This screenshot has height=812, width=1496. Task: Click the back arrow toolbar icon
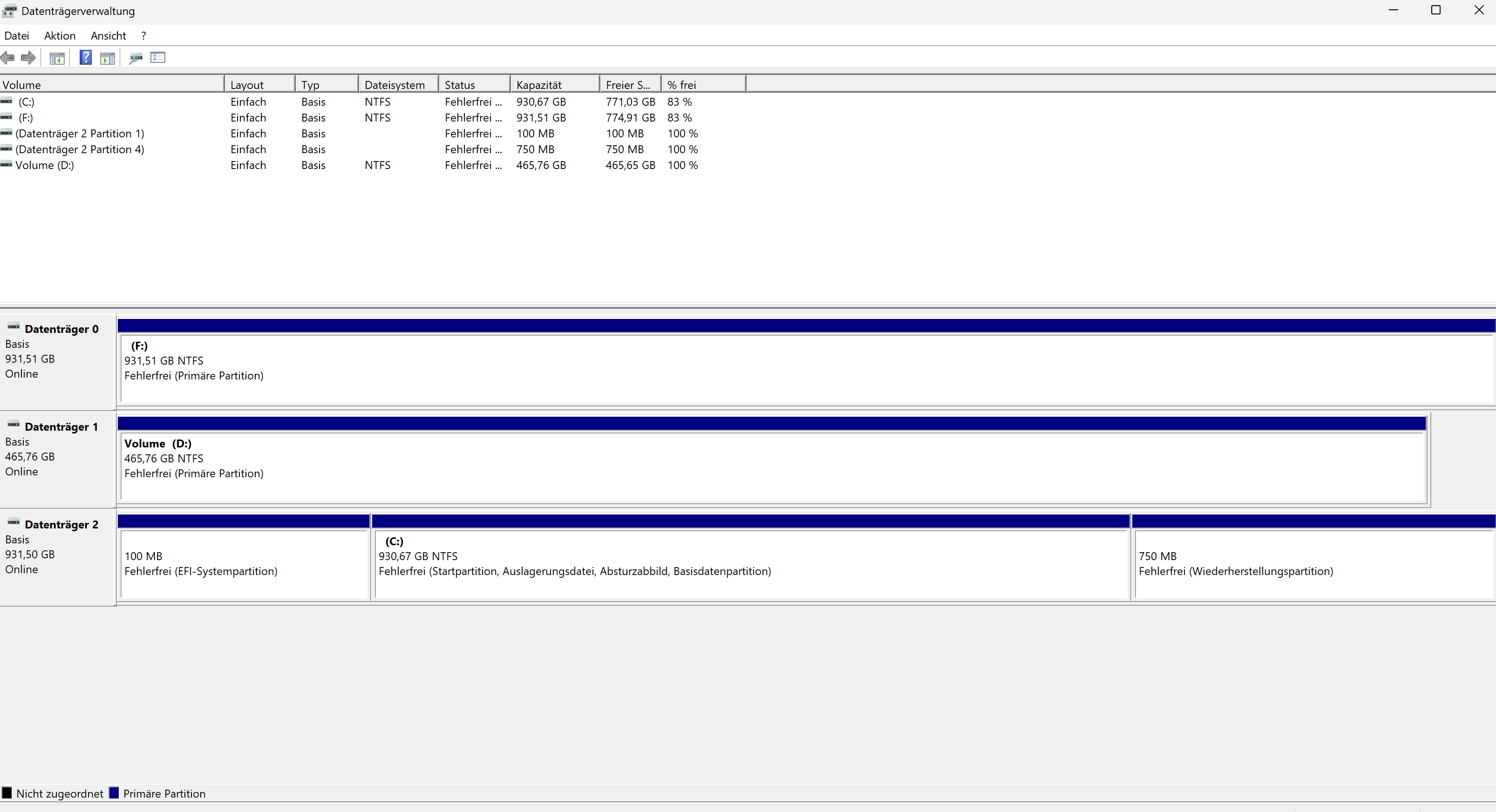[x=7, y=57]
